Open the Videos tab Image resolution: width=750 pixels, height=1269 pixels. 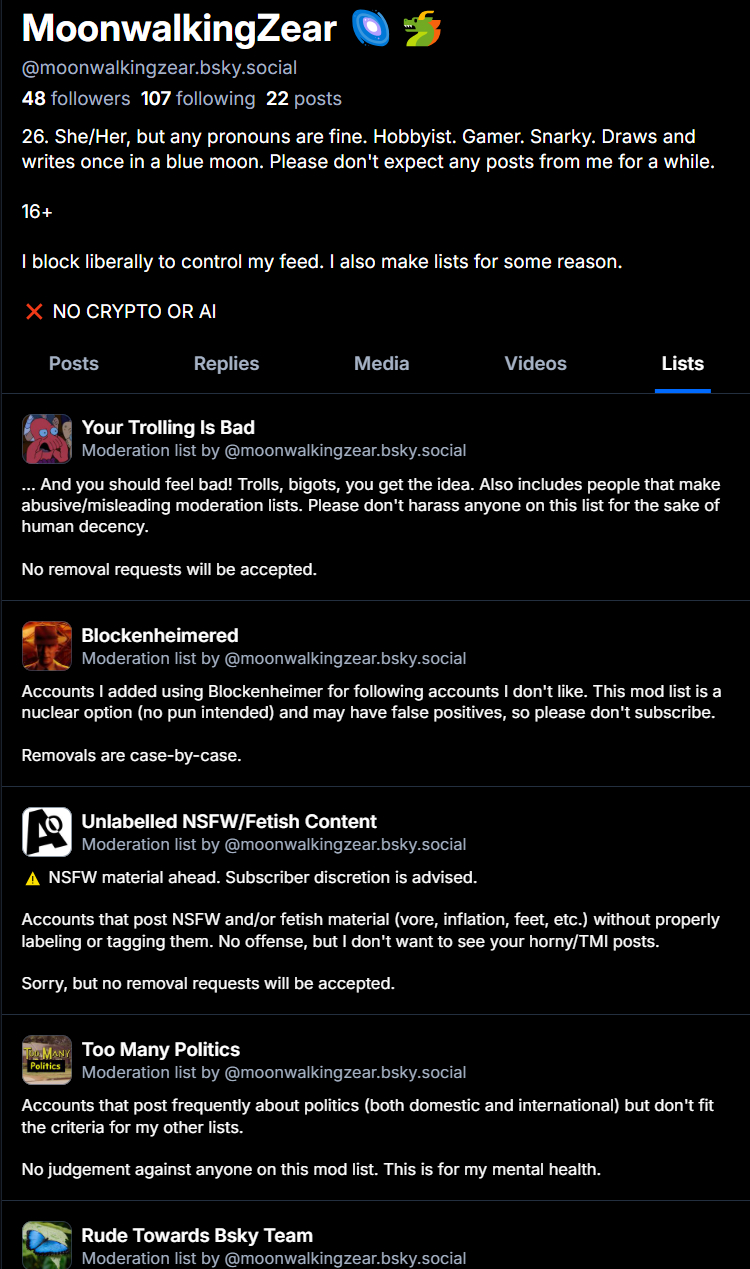point(535,364)
